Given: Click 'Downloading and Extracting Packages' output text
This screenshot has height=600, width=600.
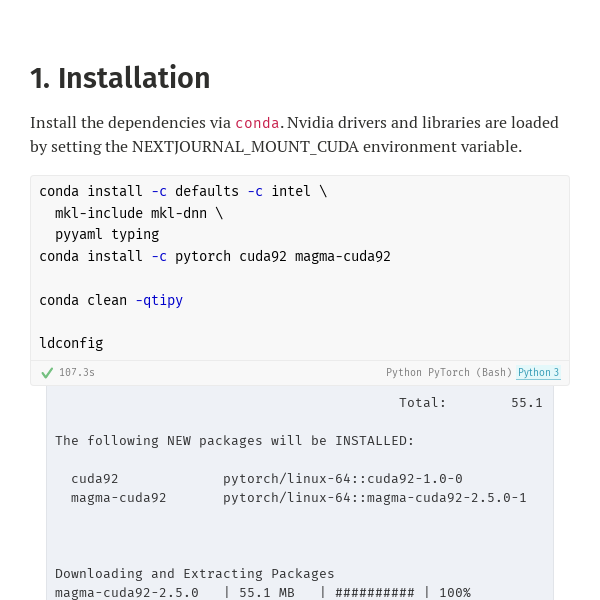Looking at the screenshot, I should pyautogui.click(x=195, y=574).
